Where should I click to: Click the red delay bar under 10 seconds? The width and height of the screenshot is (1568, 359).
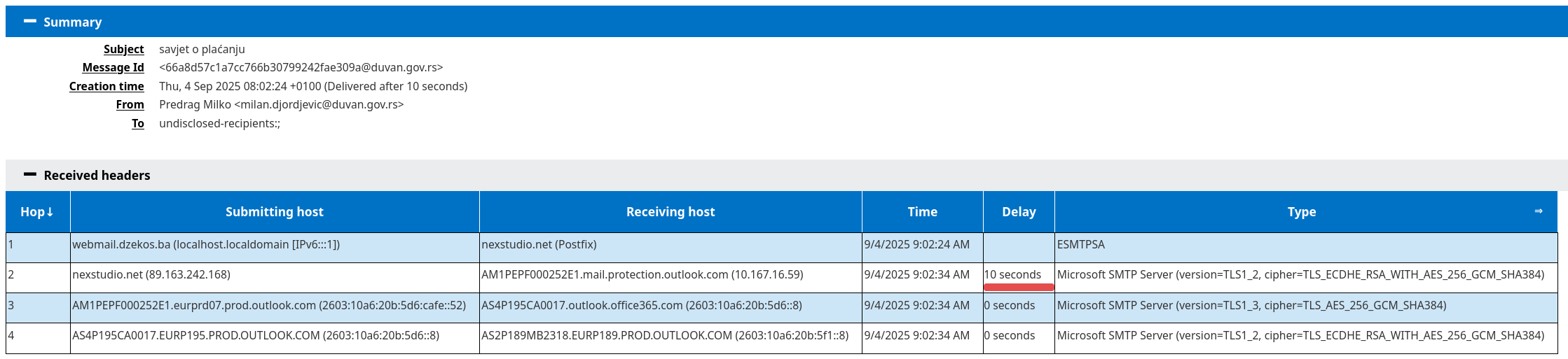click(x=1019, y=287)
